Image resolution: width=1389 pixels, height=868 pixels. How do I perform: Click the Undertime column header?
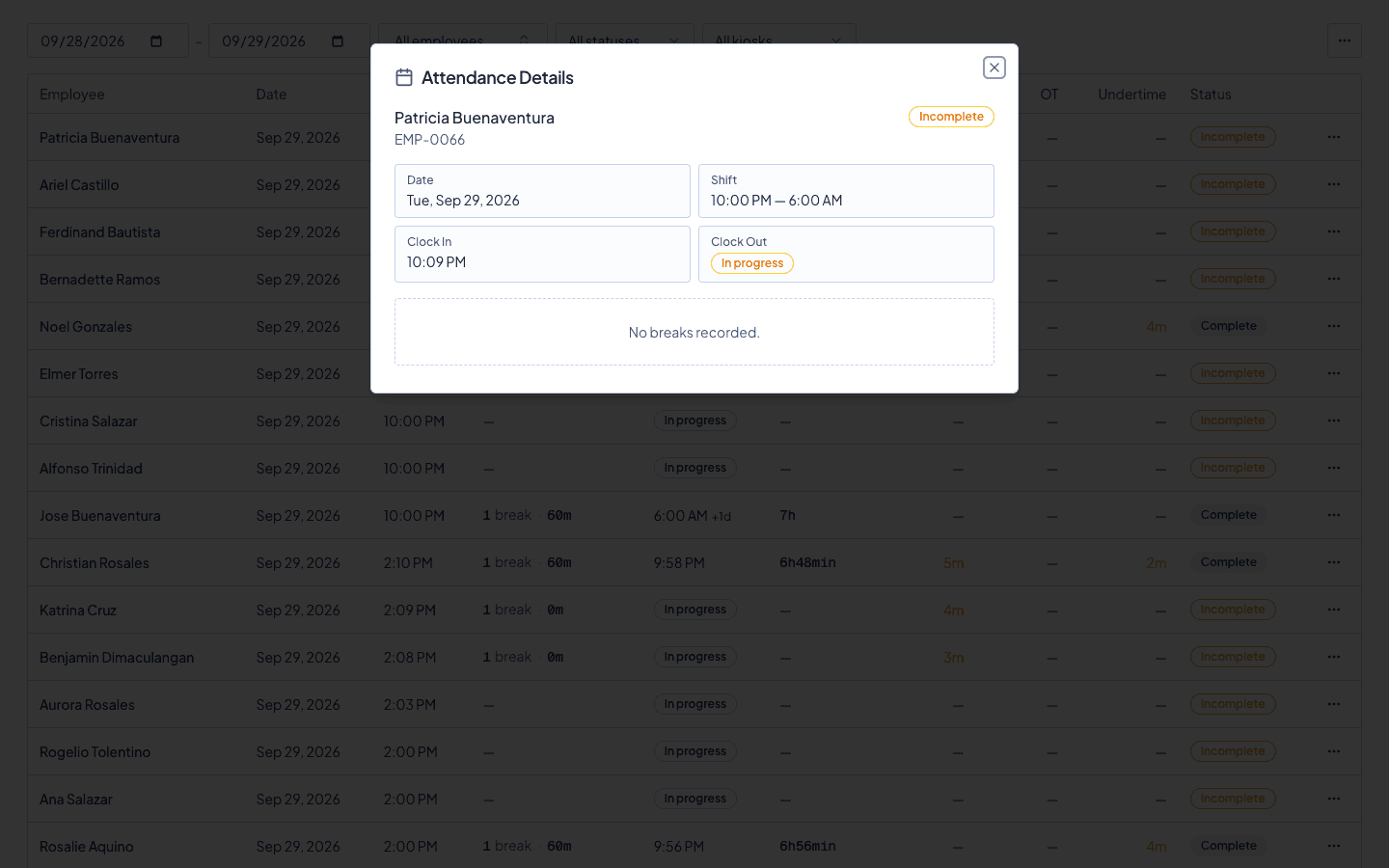[x=1131, y=95]
